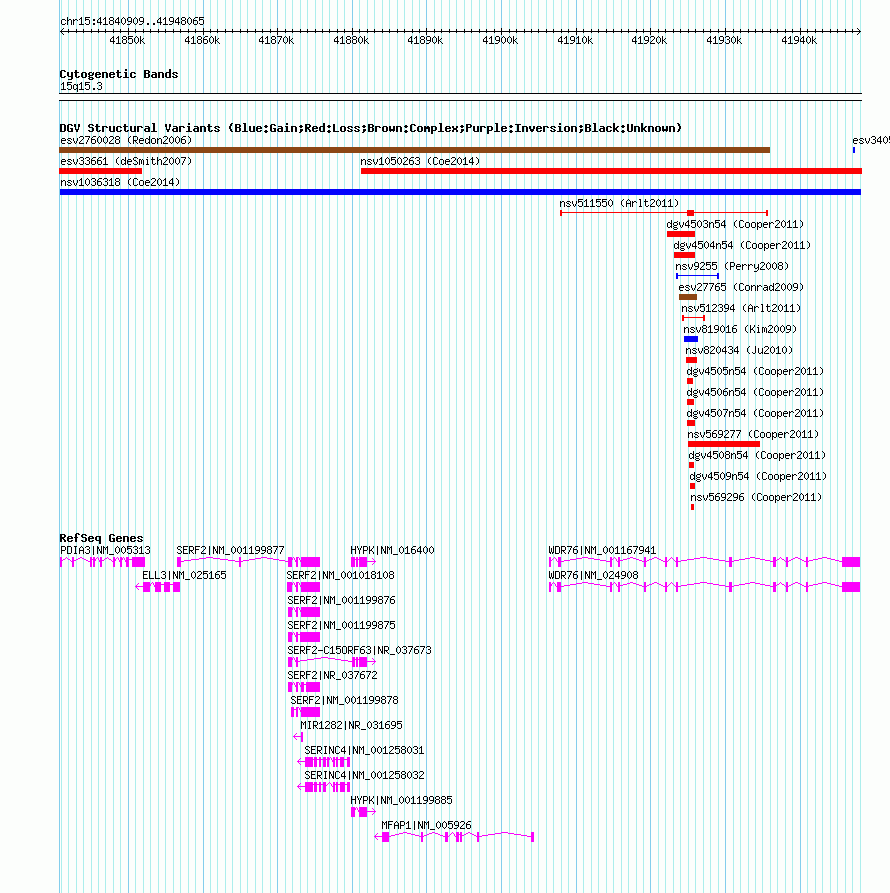Open the WDR76|NM_024908 transcript label
Viewport: 890px width, 893px height.
tap(593, 575)
